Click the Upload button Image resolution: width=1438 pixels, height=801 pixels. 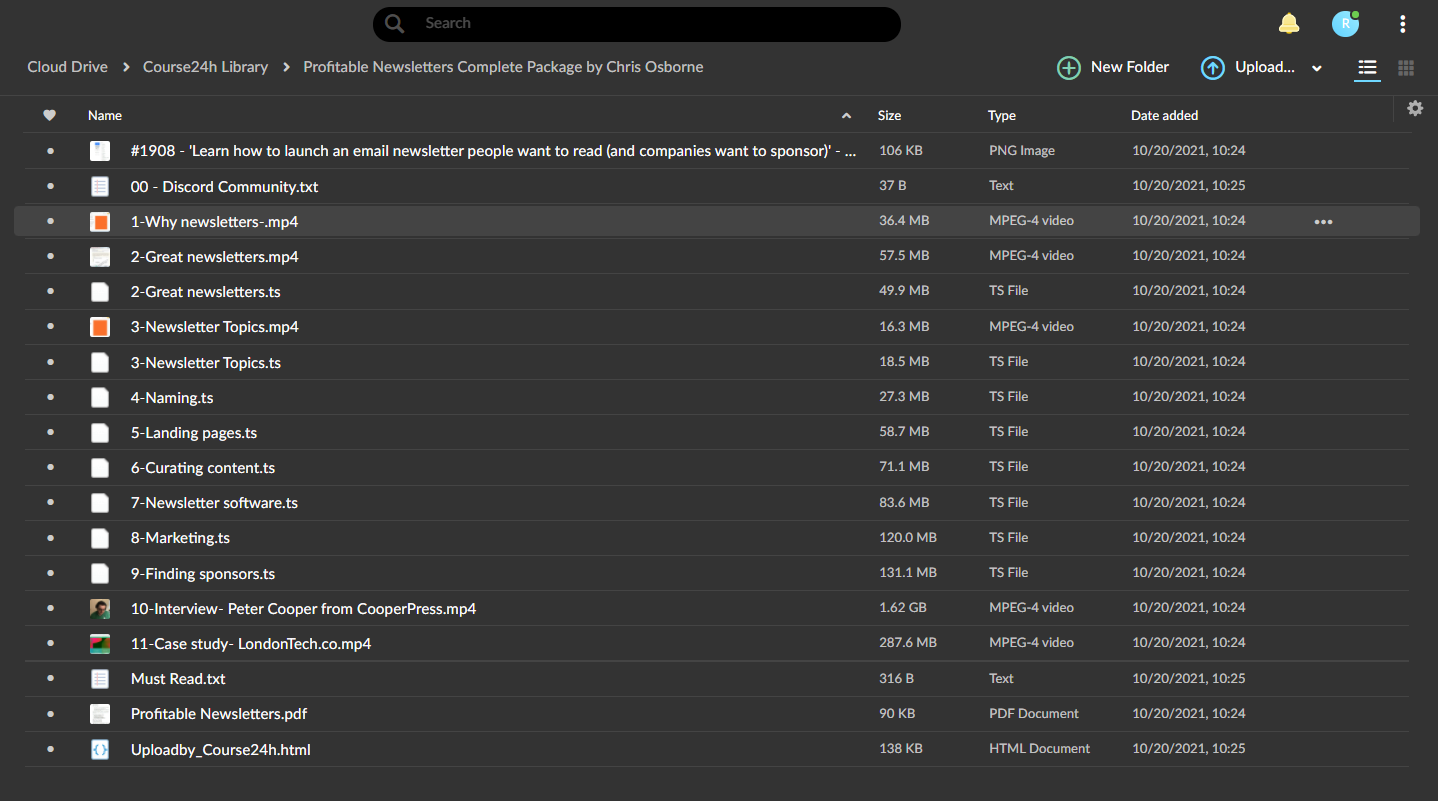point(1248,67)
